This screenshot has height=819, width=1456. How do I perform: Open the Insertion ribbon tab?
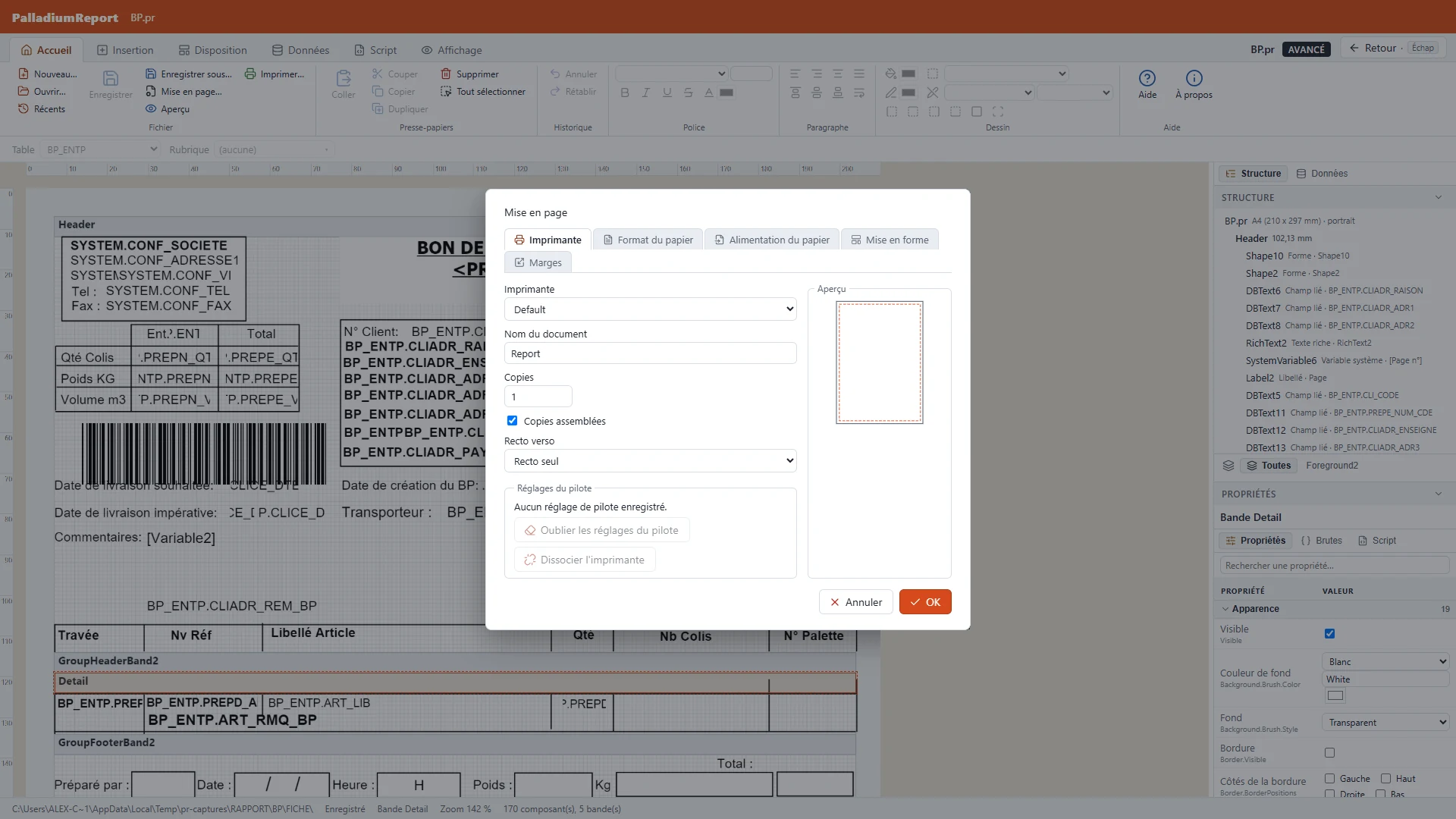pyautogui.click(x=125, y=50)
